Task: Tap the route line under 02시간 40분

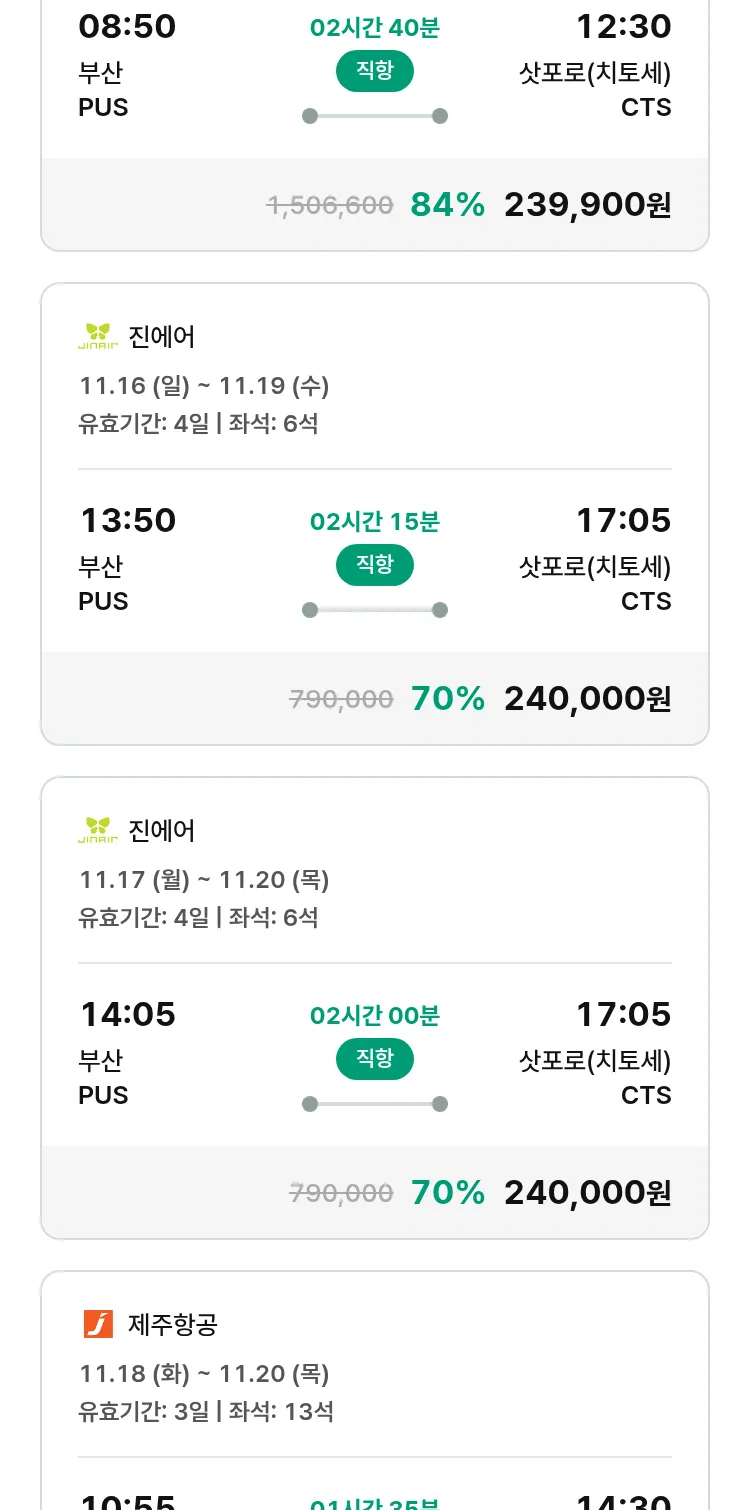Action: (x=375, y=116)
